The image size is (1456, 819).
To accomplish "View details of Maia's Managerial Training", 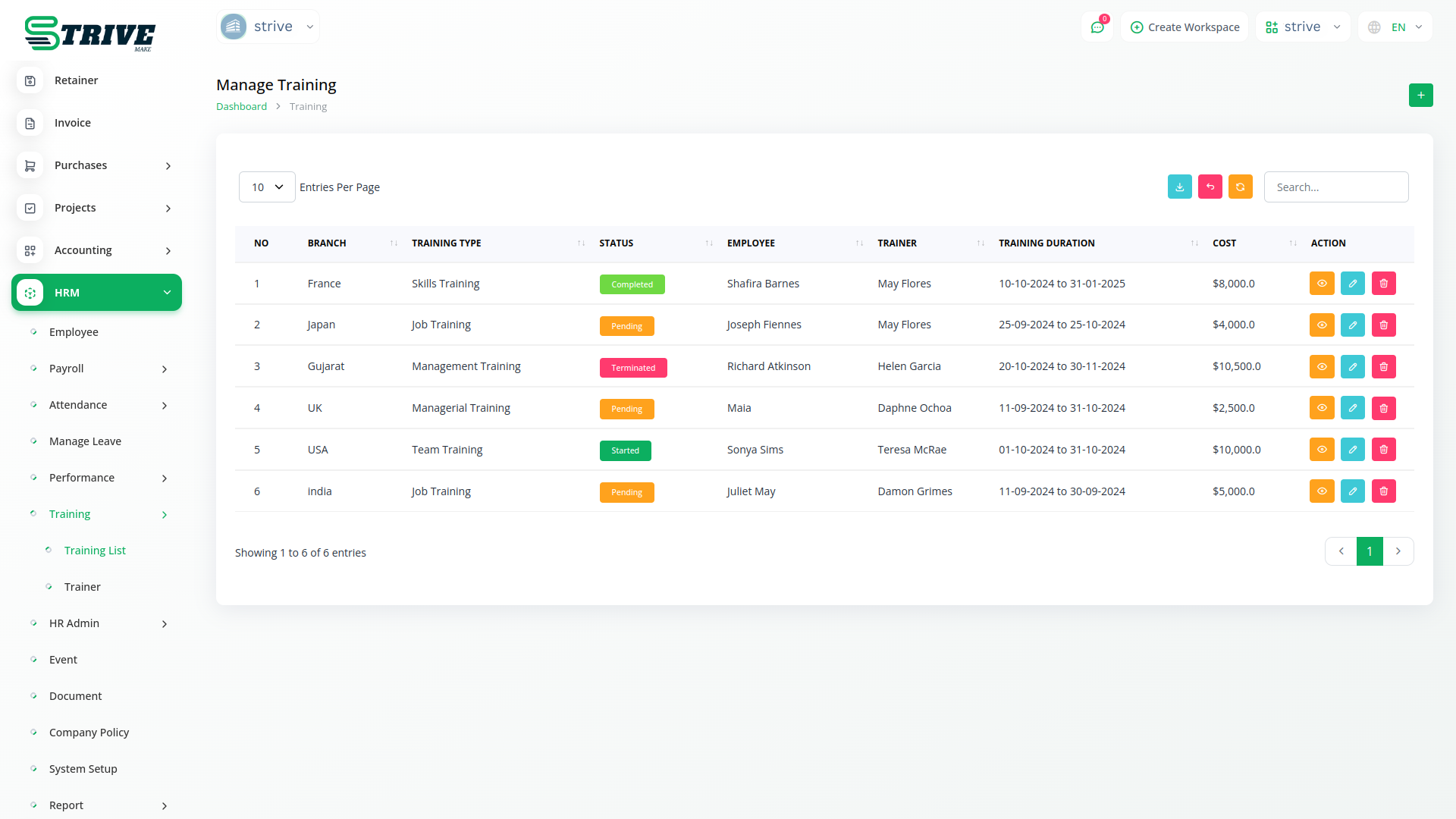I will [1321, 408].
